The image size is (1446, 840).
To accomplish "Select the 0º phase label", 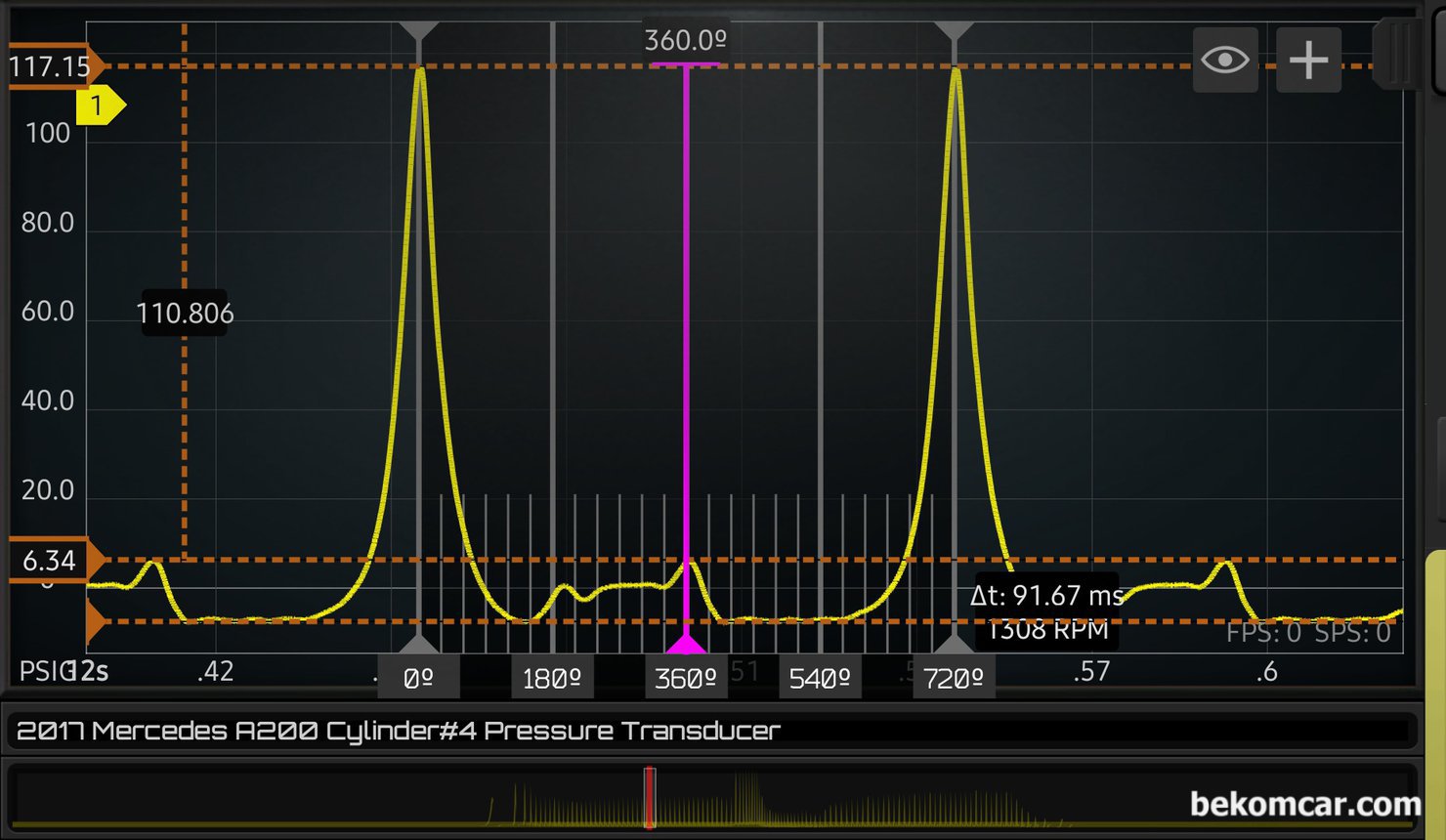I will (418, 678).
